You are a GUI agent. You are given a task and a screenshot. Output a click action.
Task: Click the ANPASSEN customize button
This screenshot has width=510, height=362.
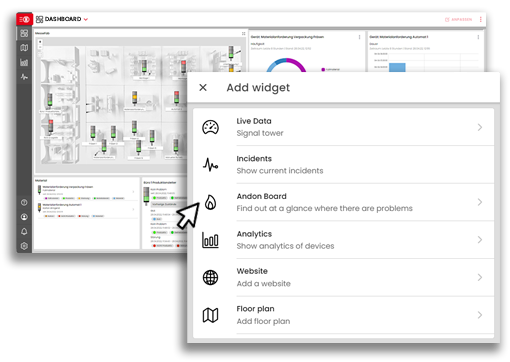pos(459,20)
